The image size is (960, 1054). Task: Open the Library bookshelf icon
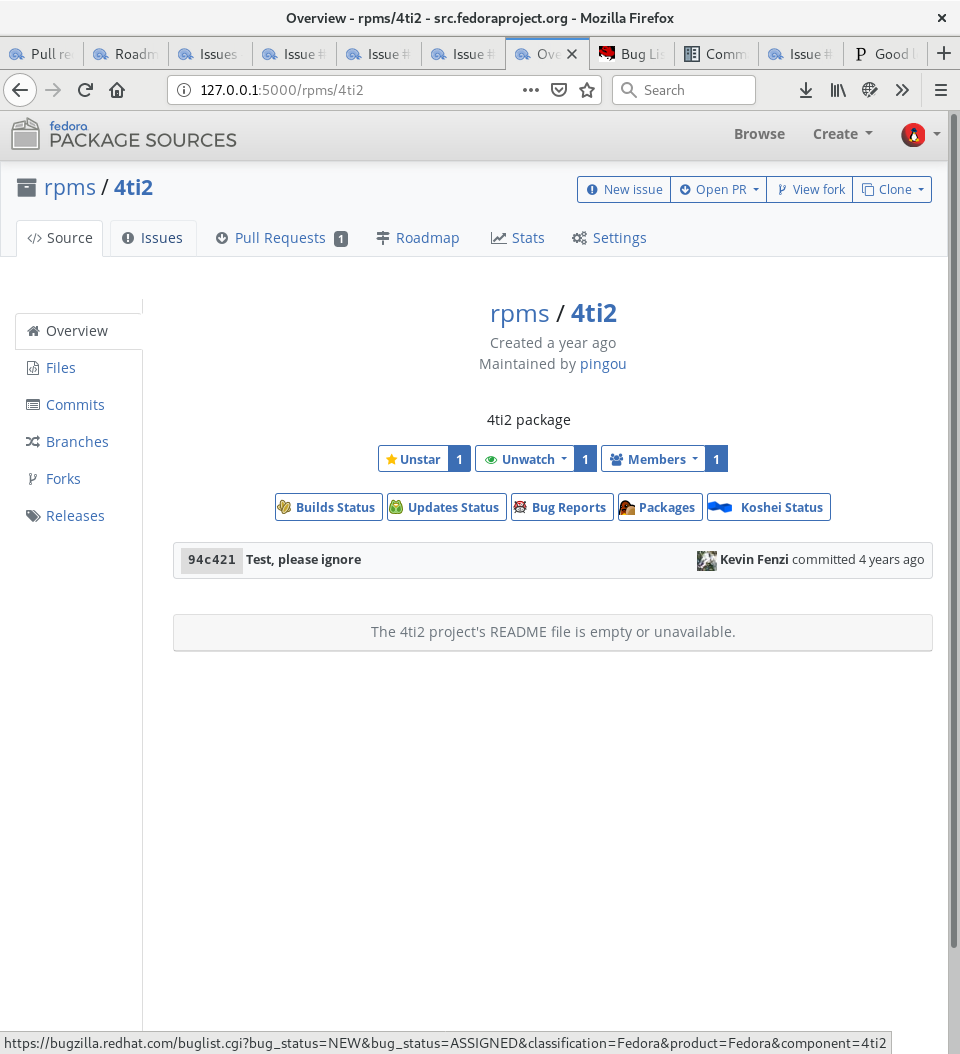pos(838,90)
